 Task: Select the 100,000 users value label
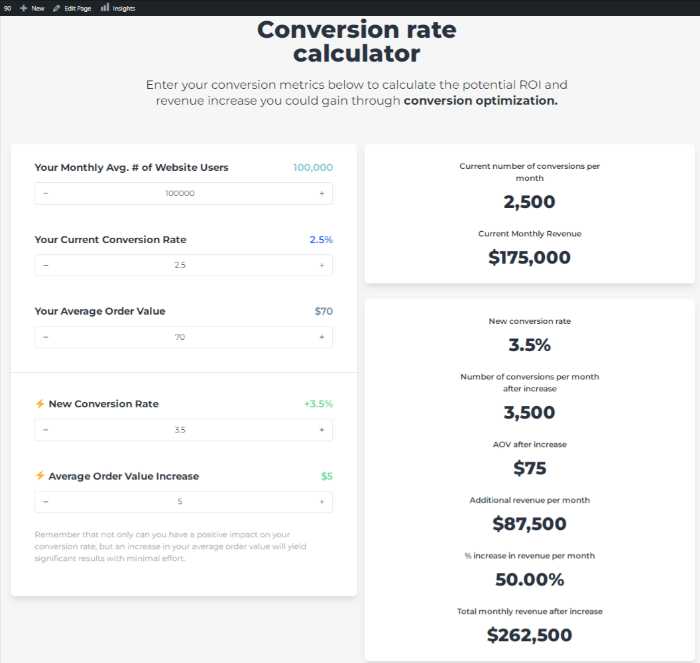coord(313,167)
